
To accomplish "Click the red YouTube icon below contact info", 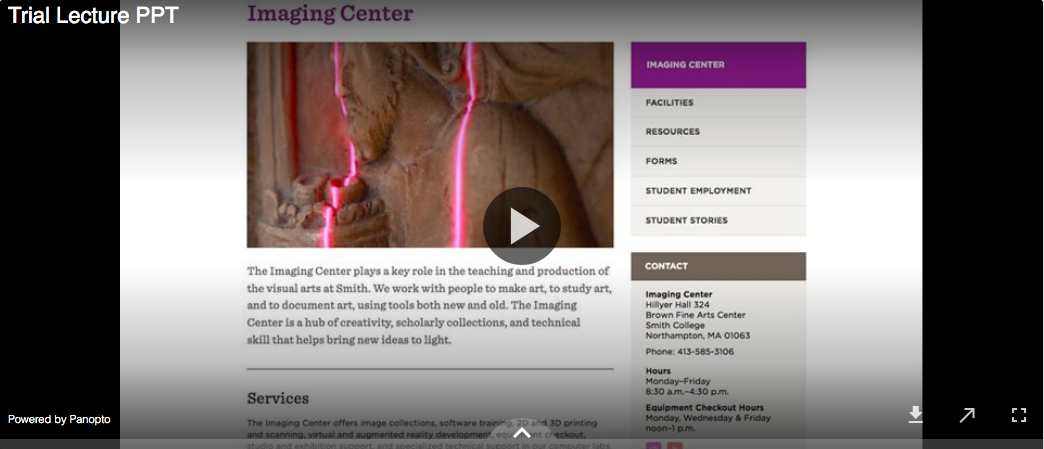I will coord(674,446).
